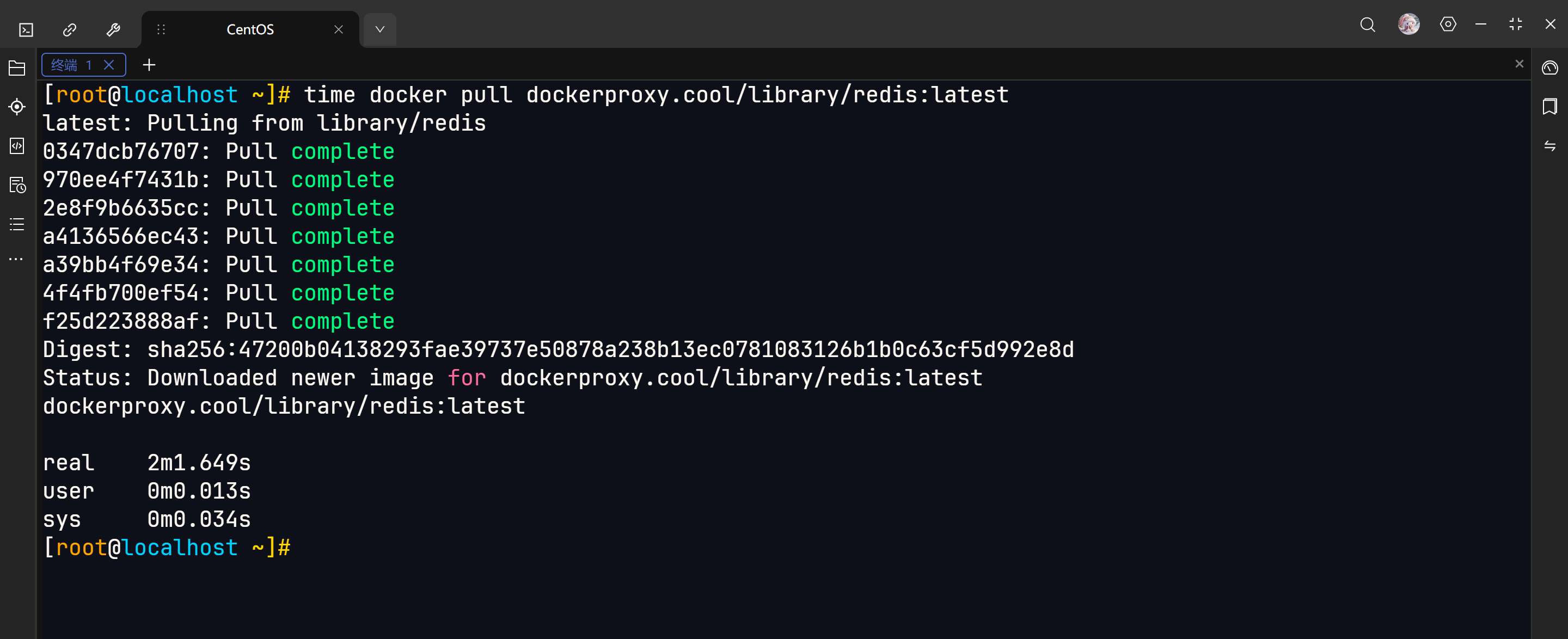This screenshot has width=1568, height=639.
Task: Toggle fullscreen restore mode
Action: click(x=1515, y=25)
